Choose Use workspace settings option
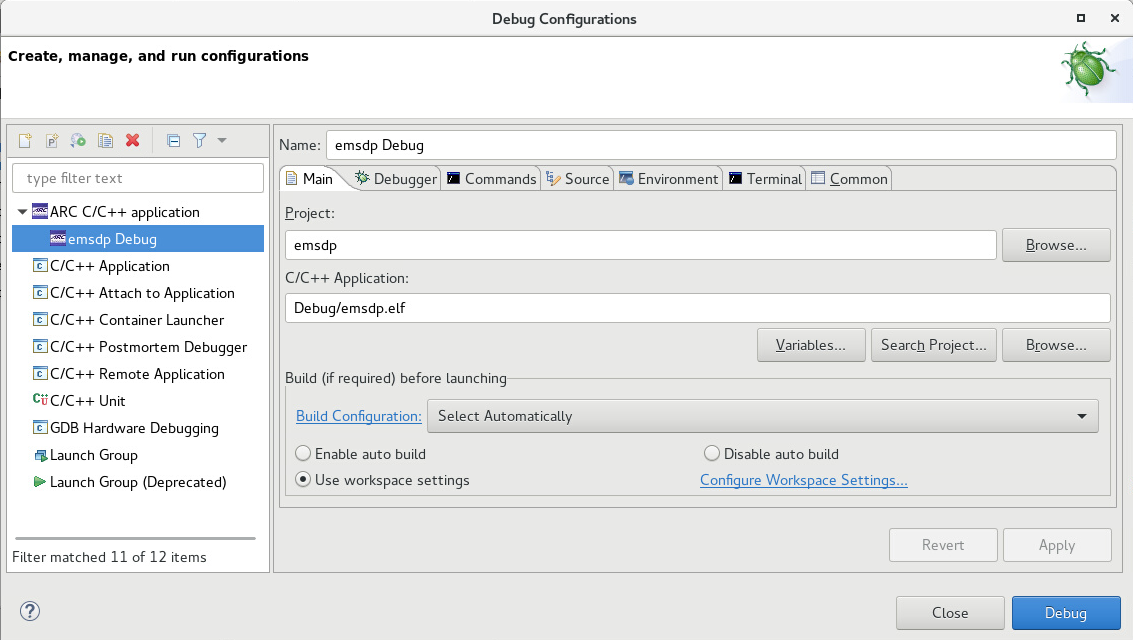 (303, 480)
